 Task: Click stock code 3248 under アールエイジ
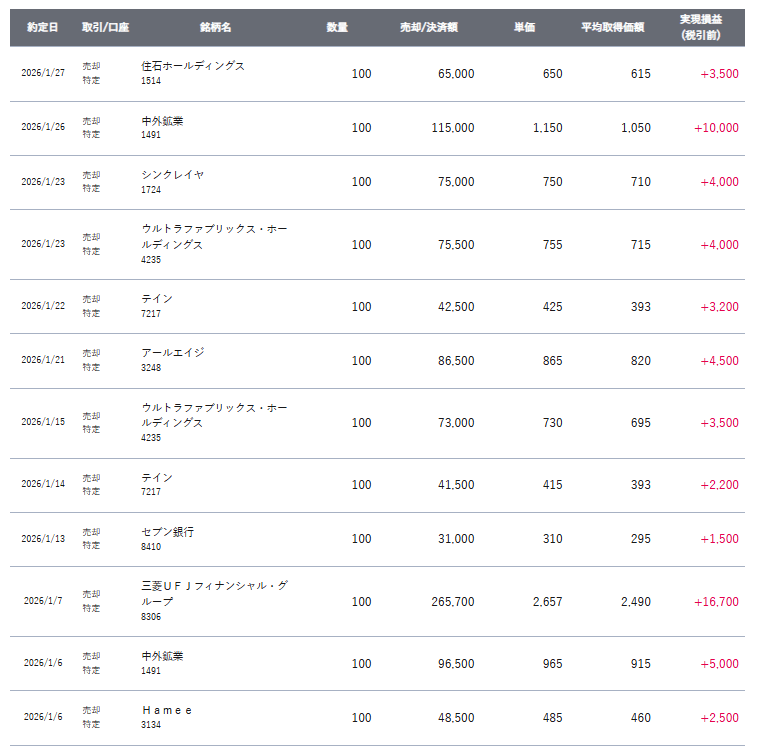151,368
